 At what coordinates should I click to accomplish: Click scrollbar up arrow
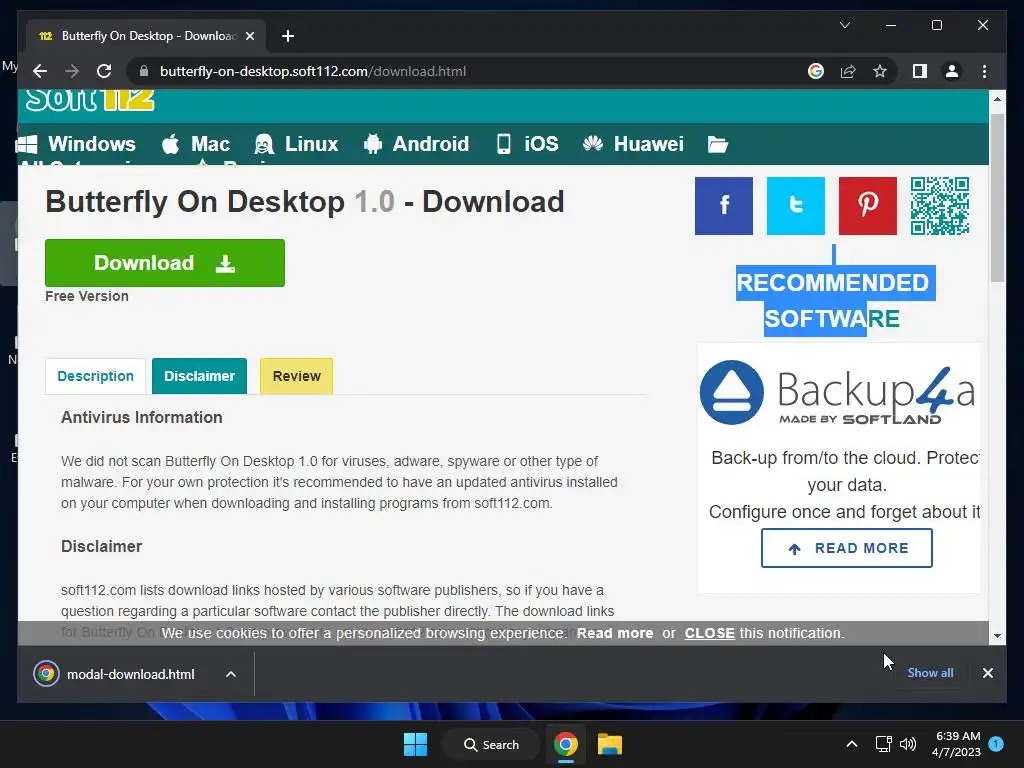coord(997,99)
